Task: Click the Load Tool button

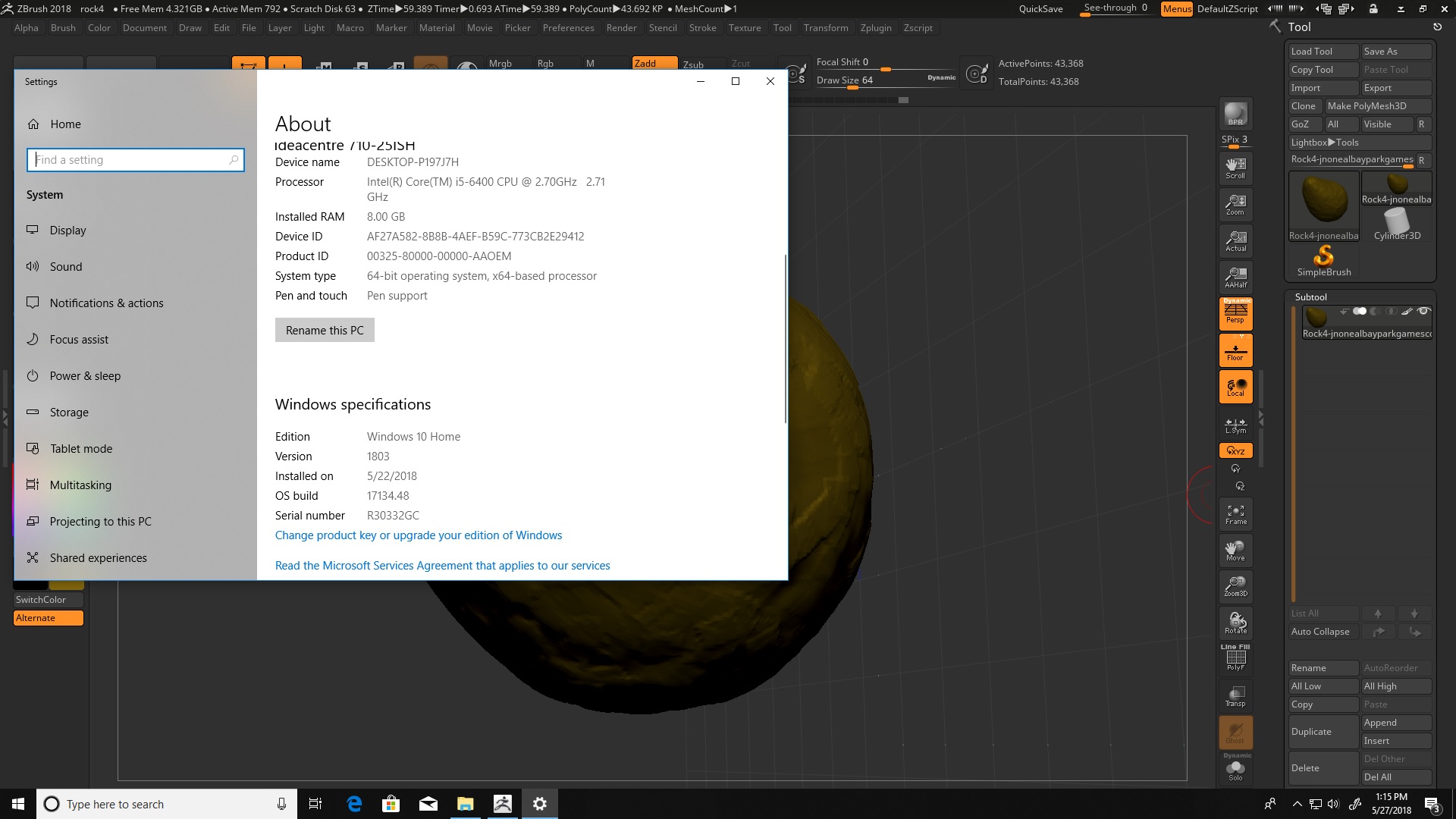Action: (1323, 52)
